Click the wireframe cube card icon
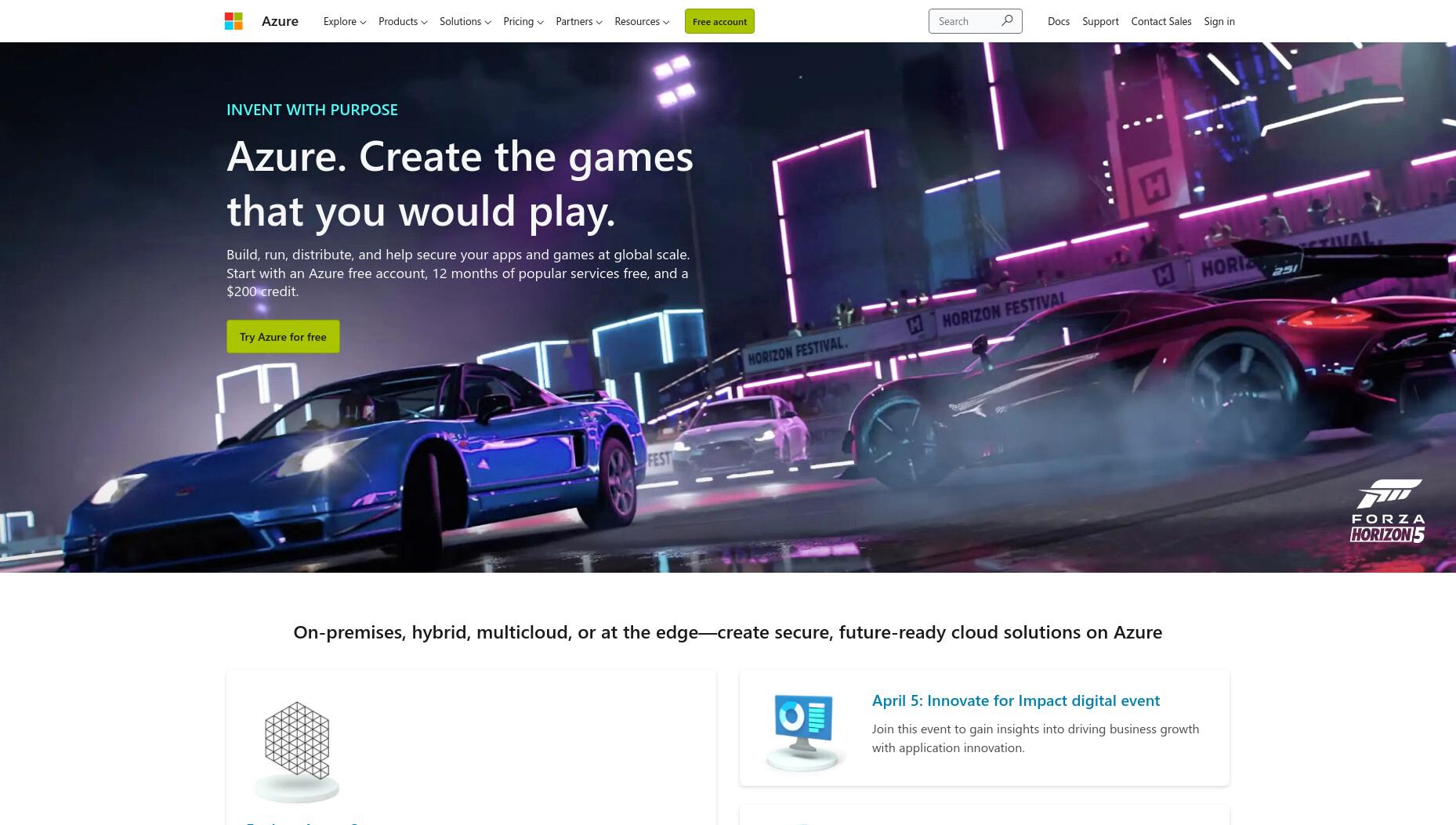The width and height of the screenshot is (1456, 825). coord(296,751)
